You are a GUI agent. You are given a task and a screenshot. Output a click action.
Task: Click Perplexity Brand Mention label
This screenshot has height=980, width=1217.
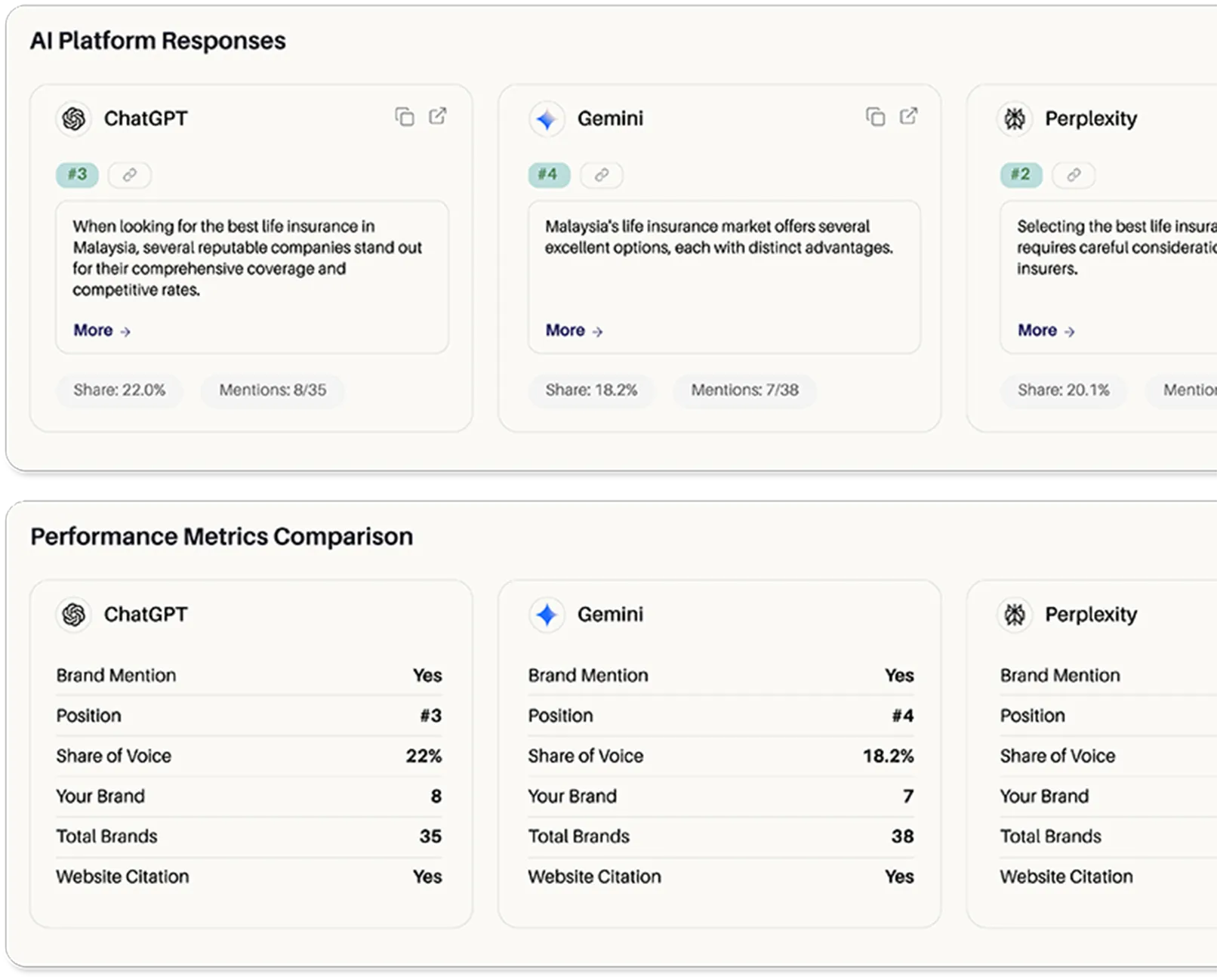tap(1060, 676)
